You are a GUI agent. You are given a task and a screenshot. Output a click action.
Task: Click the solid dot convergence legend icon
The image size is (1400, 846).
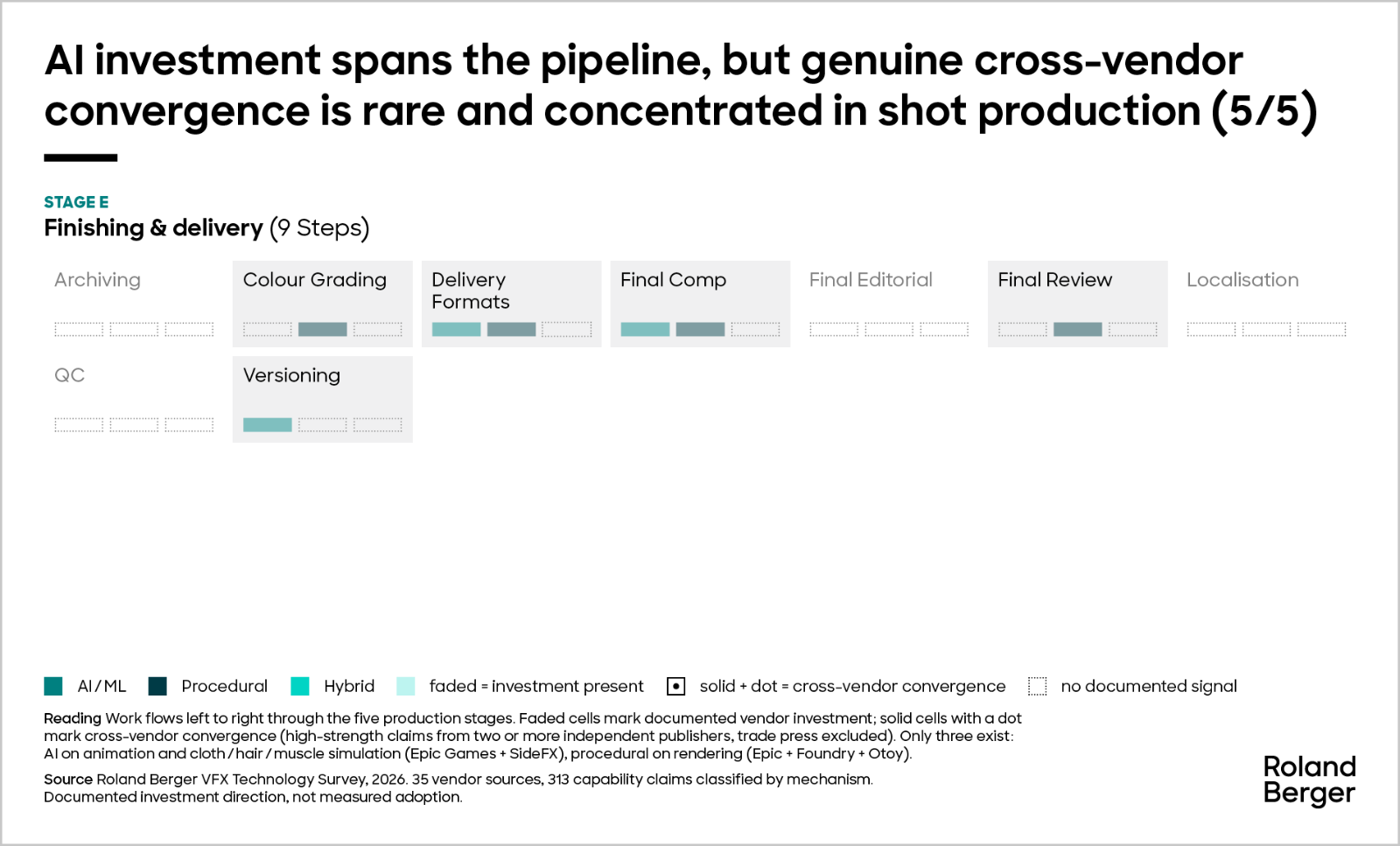(675, 686)
